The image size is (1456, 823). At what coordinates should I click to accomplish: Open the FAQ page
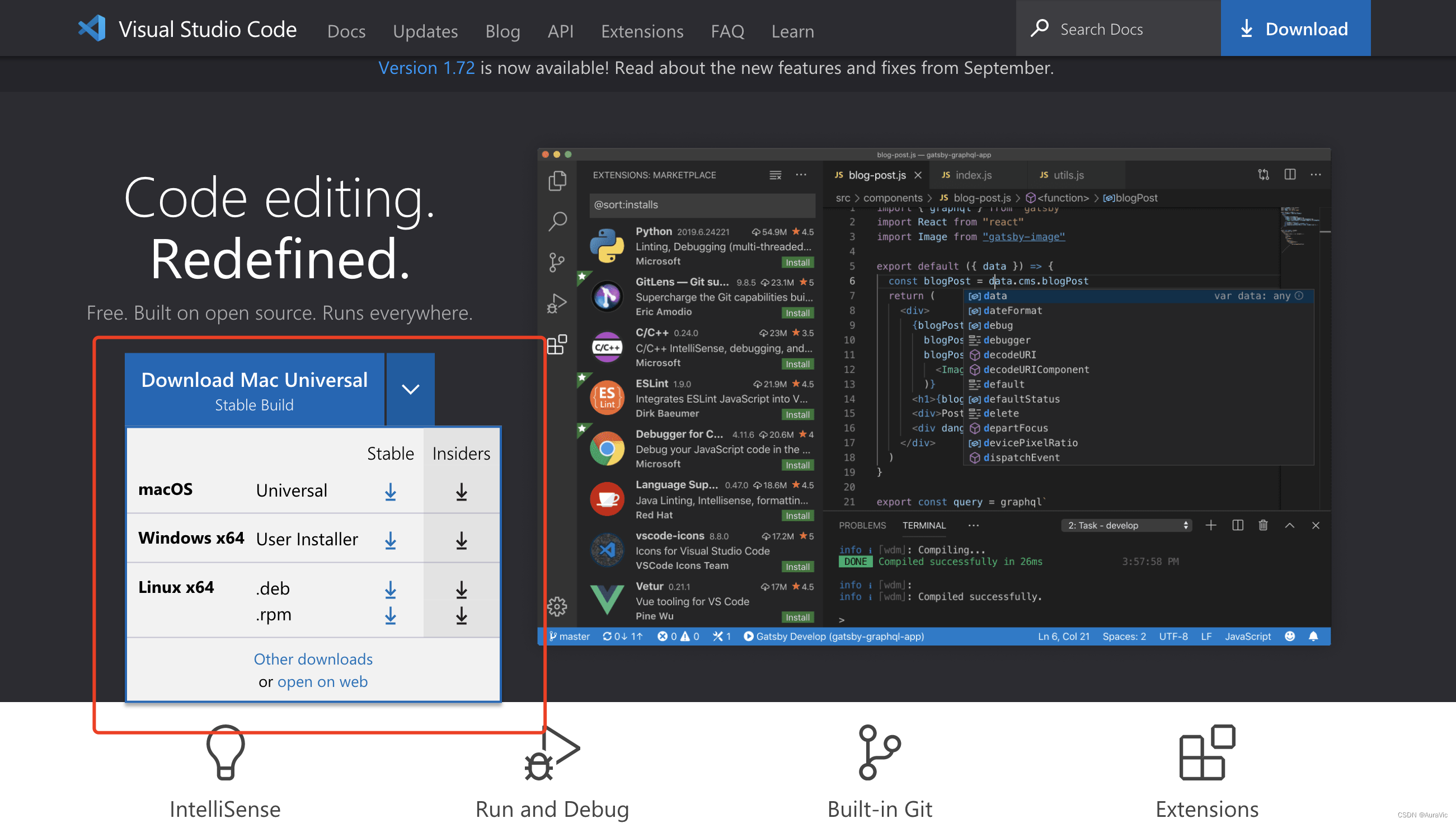tap(727, 31)
